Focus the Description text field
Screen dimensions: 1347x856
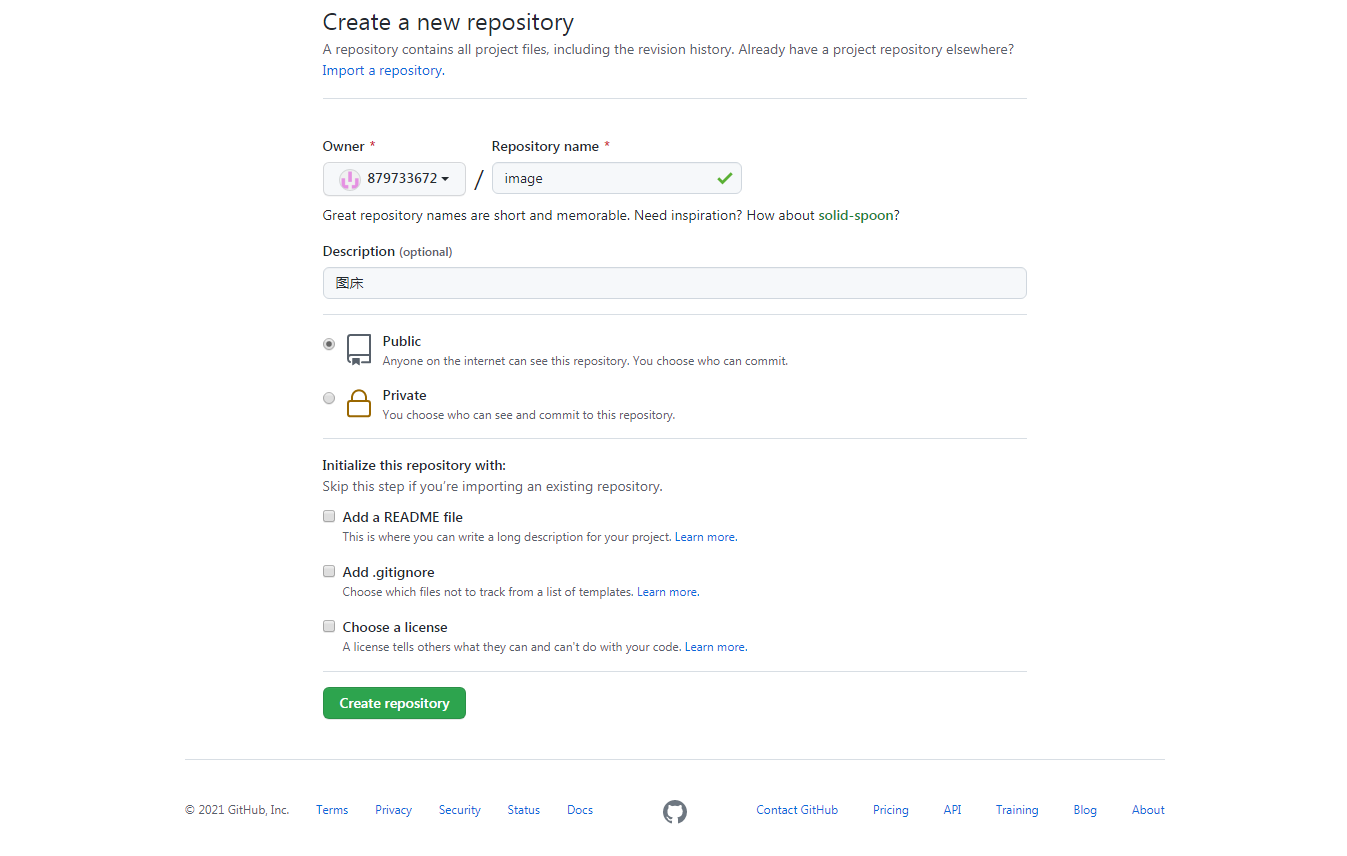coord(674,283)
